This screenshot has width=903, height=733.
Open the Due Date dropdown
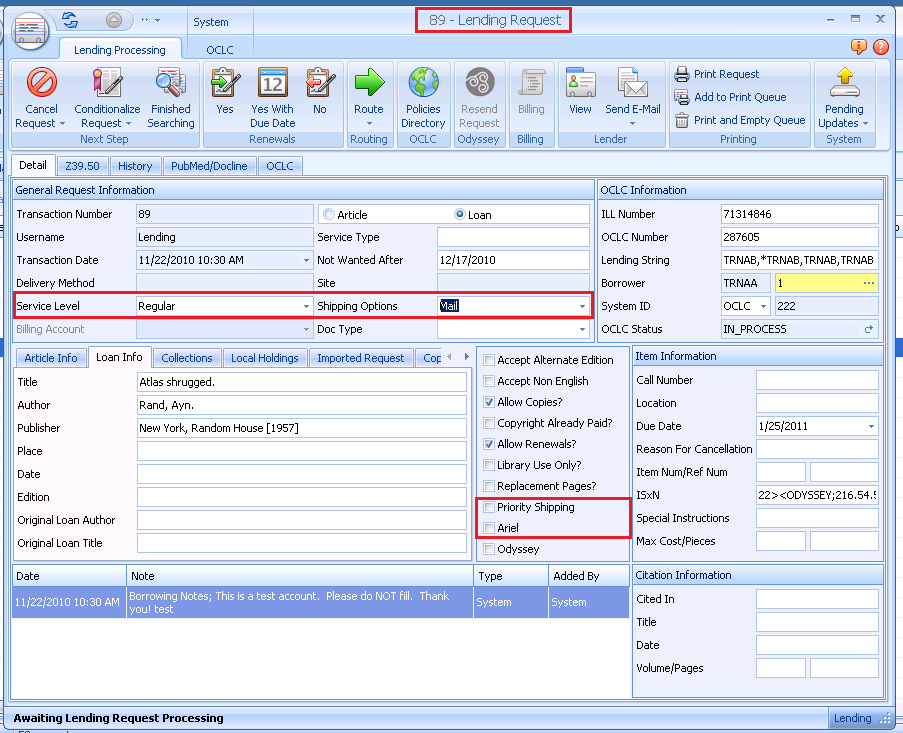[x=871, y=426]
